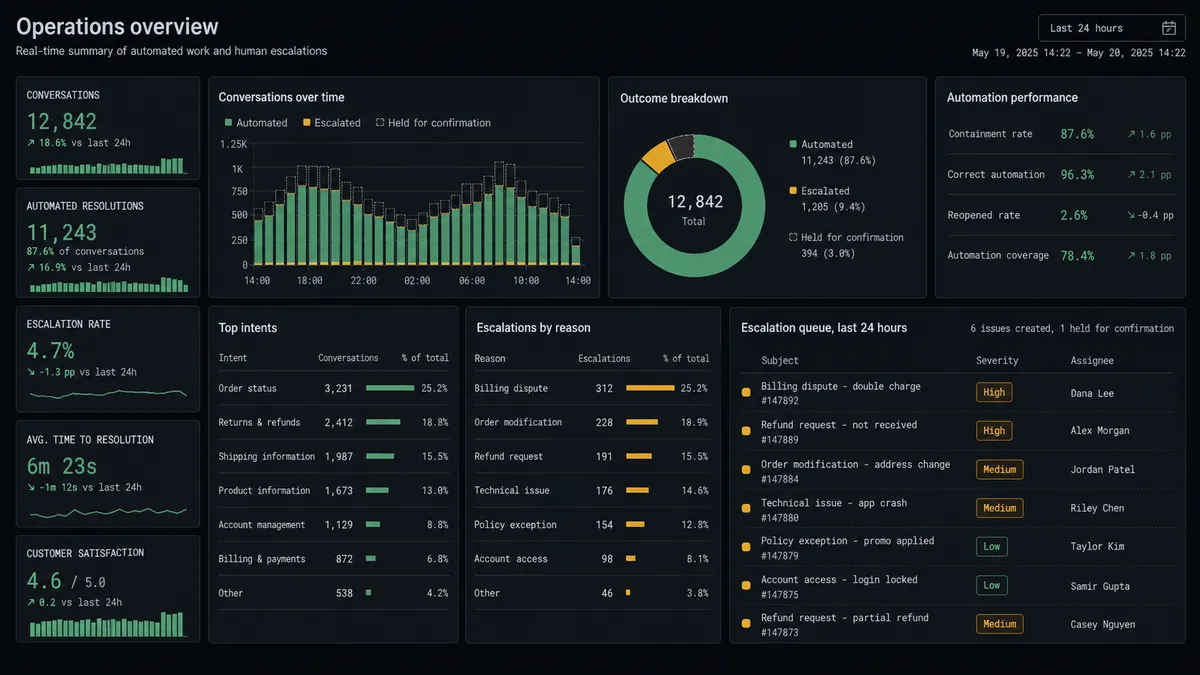Open the Last 24 hours date range dropdown
The height and width of the screenshot is (675, 1200).
[x=1112, y=28]
